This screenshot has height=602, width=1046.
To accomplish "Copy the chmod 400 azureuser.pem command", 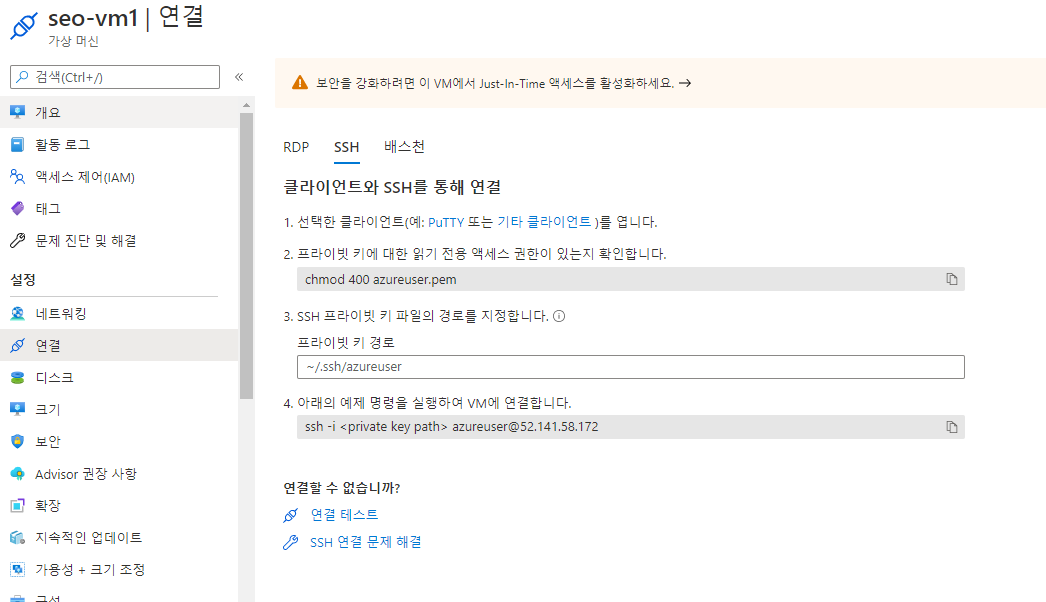I will [x=951, y=279].
